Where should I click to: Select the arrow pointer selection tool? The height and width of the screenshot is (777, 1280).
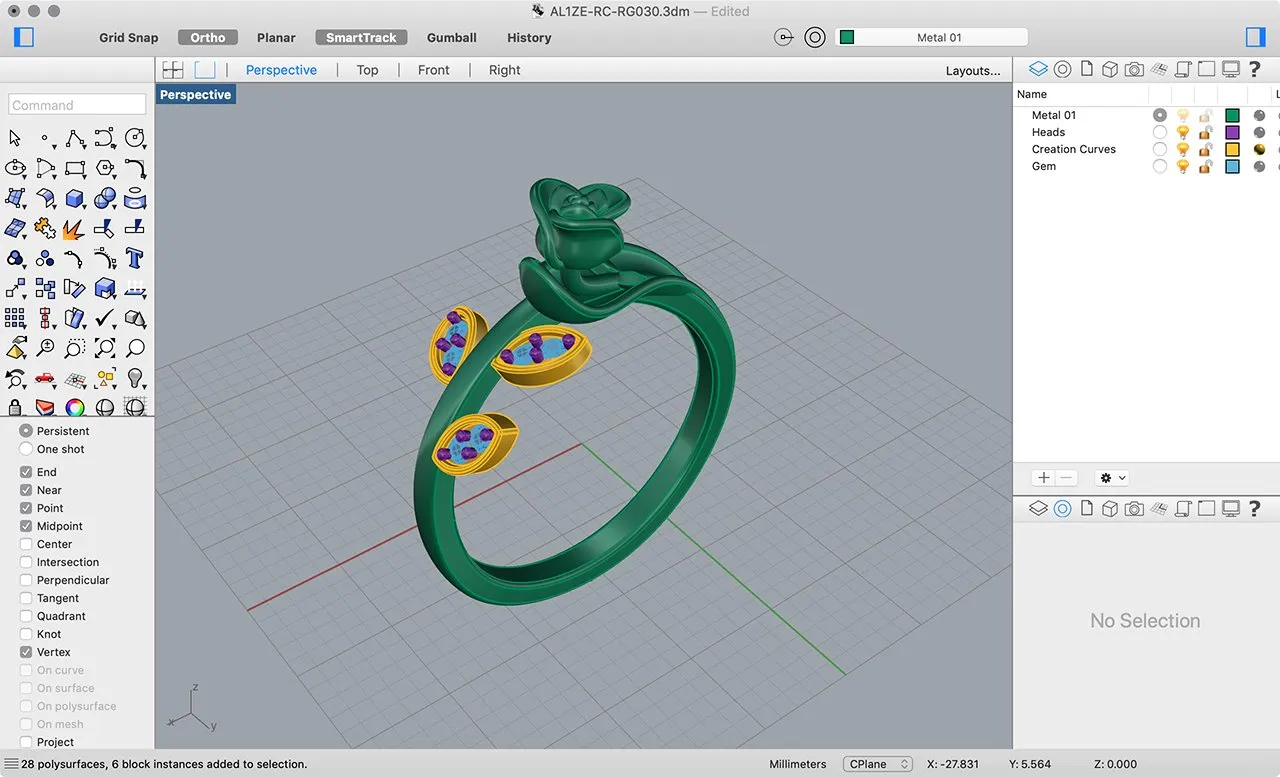click(x=15, y=138)
